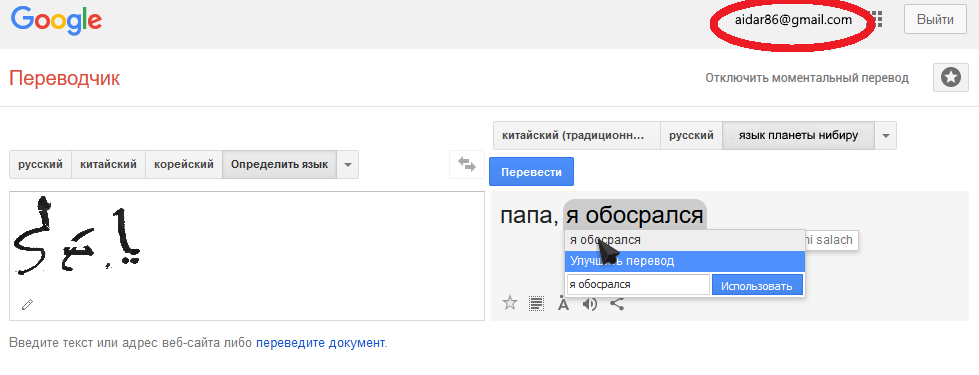
Task: Select корейский as source language
Action: click(184, 165)
